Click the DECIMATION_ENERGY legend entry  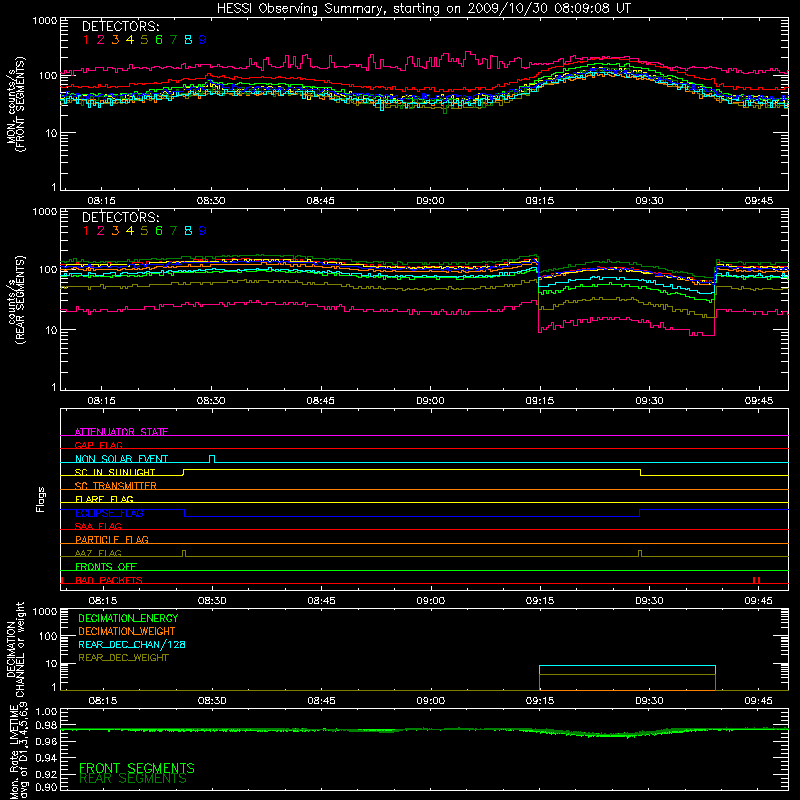[128, 618]
